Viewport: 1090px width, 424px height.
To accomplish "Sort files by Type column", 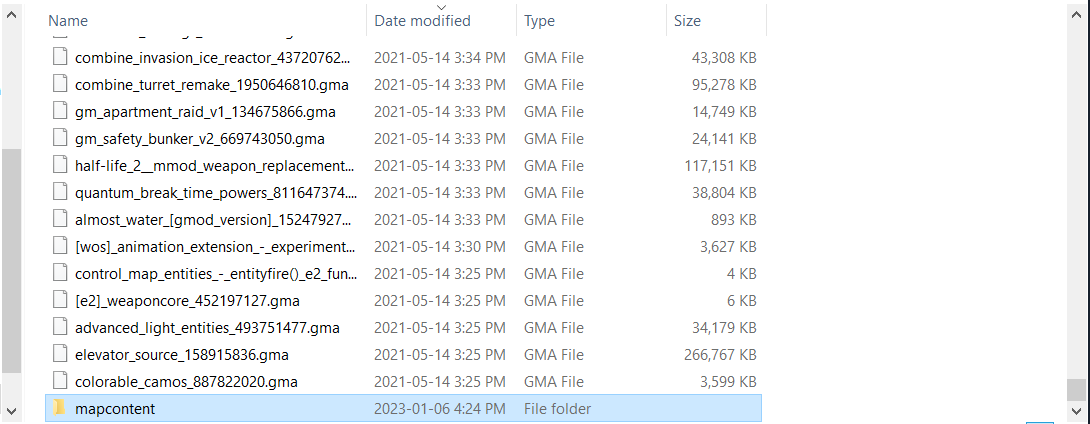I will pyautogui.click(x=541, y=20).
